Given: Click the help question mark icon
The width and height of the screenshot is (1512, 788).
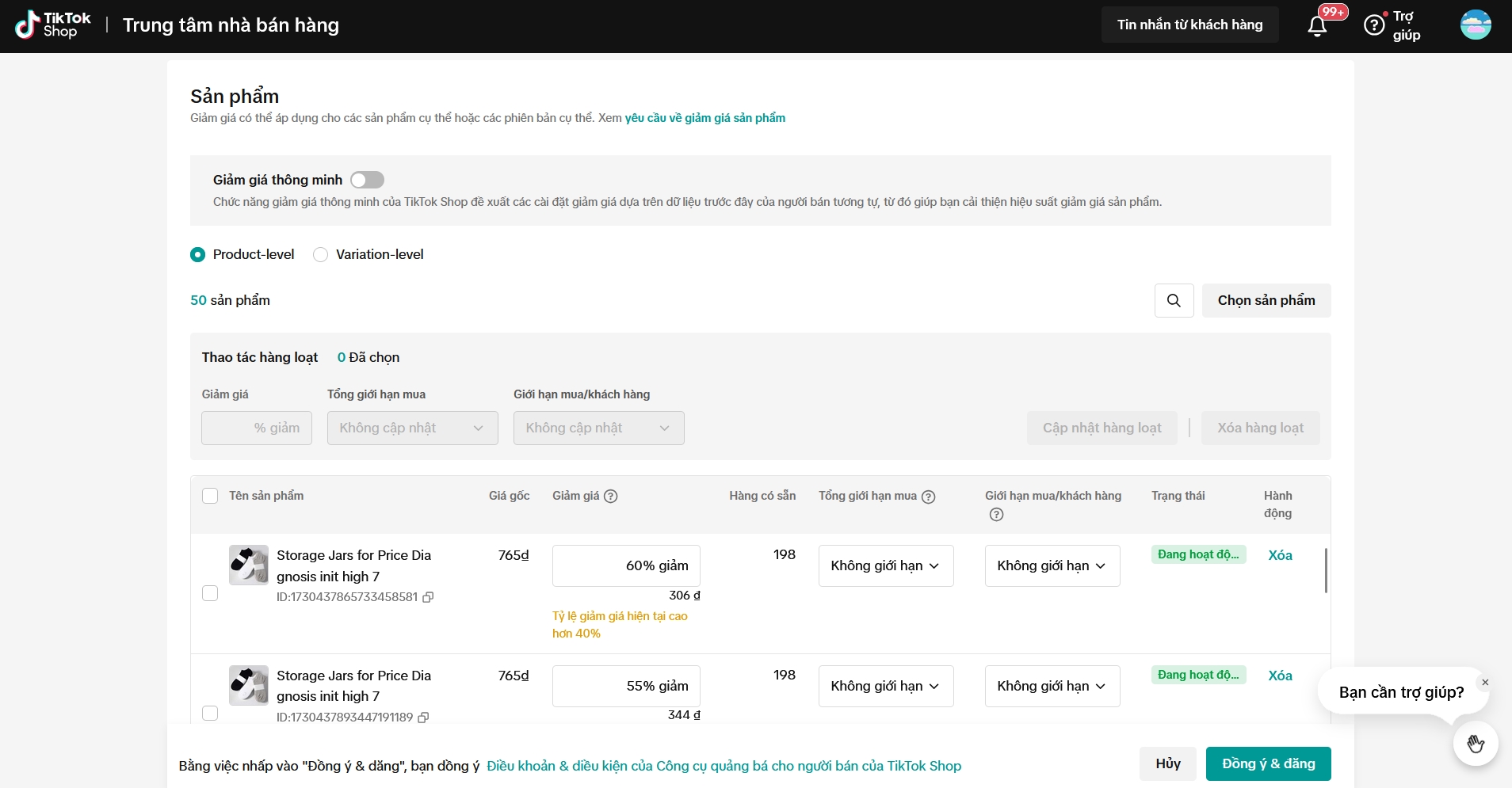Looking at the screenshot, I should pos(1374,25).
